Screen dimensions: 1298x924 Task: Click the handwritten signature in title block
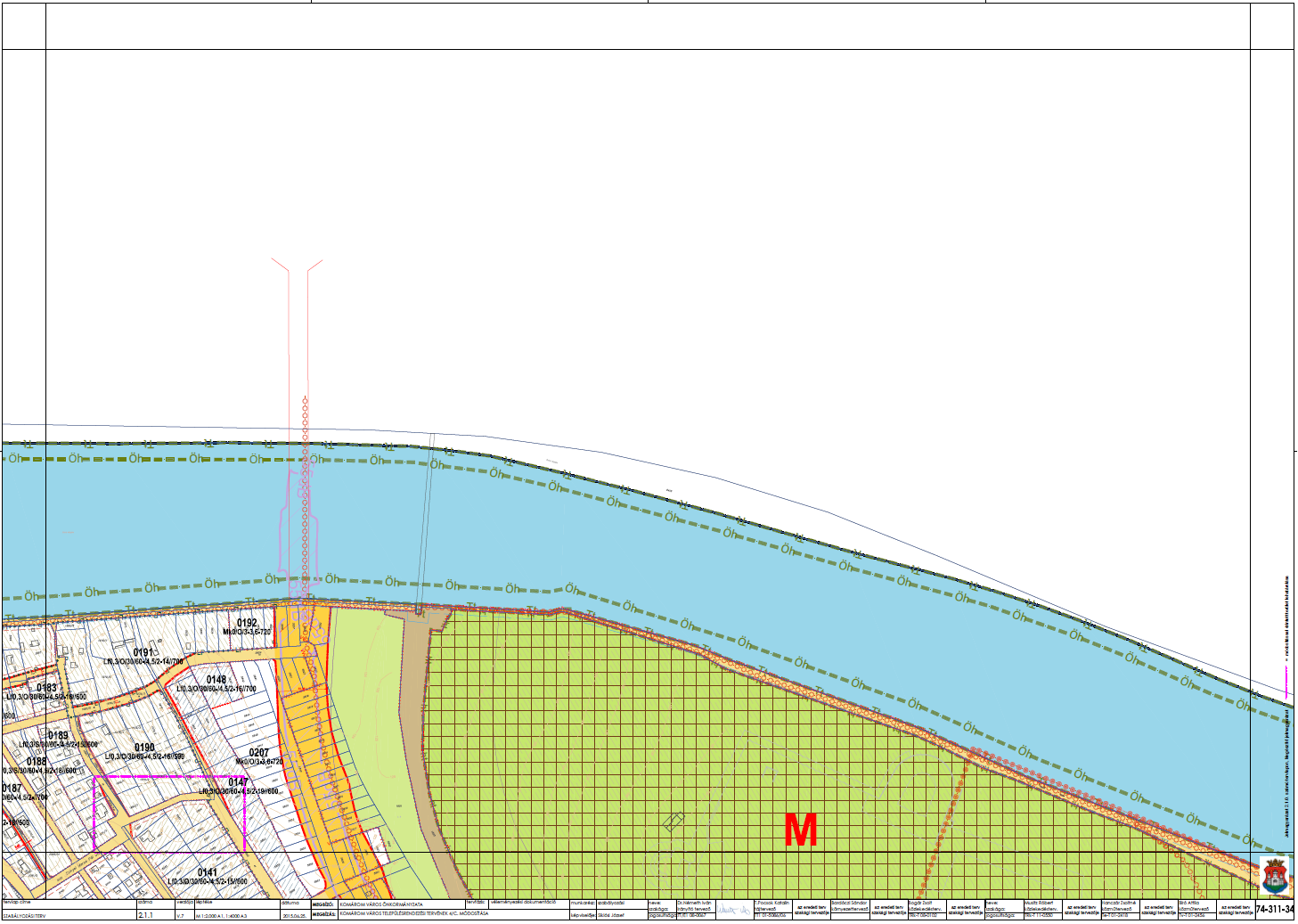point(735,910)
